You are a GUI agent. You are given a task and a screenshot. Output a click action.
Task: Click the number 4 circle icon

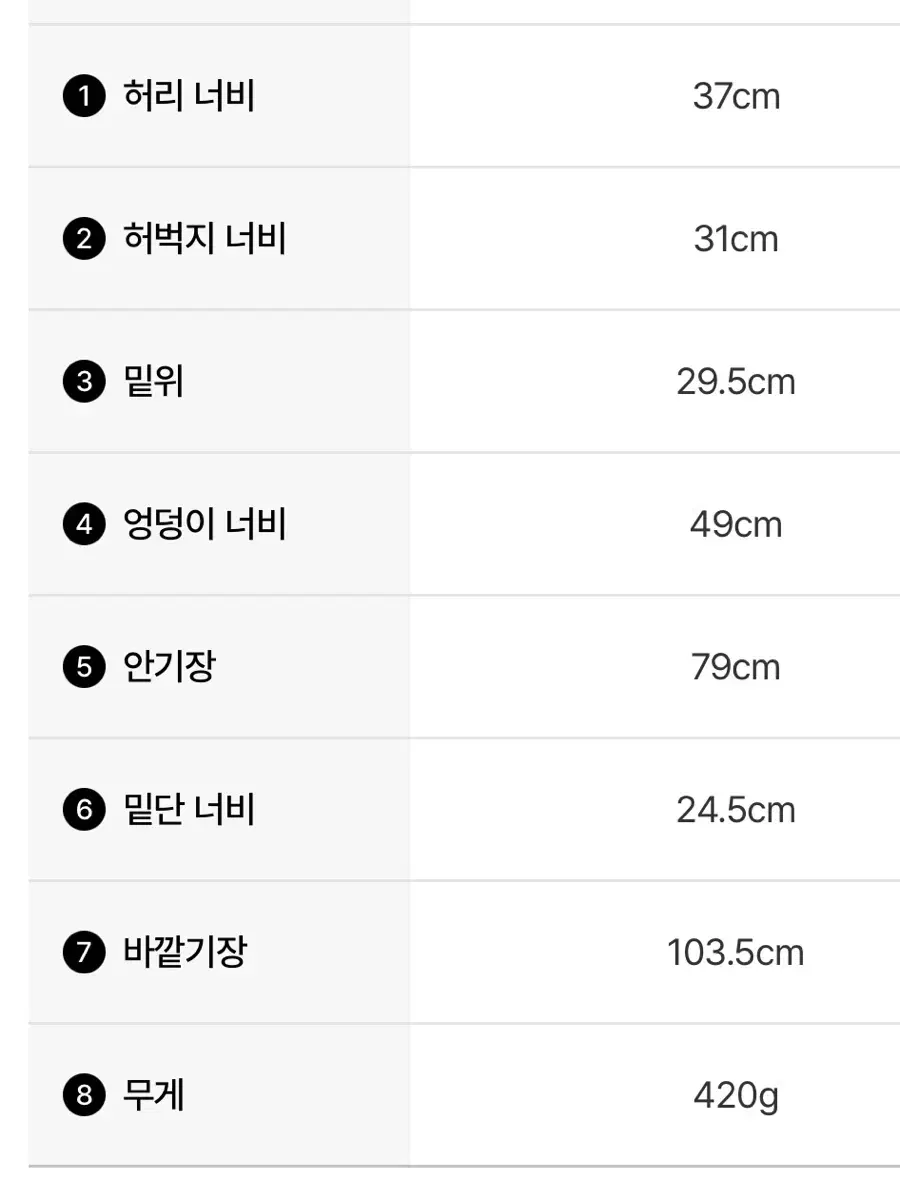[x=84, y=525]
